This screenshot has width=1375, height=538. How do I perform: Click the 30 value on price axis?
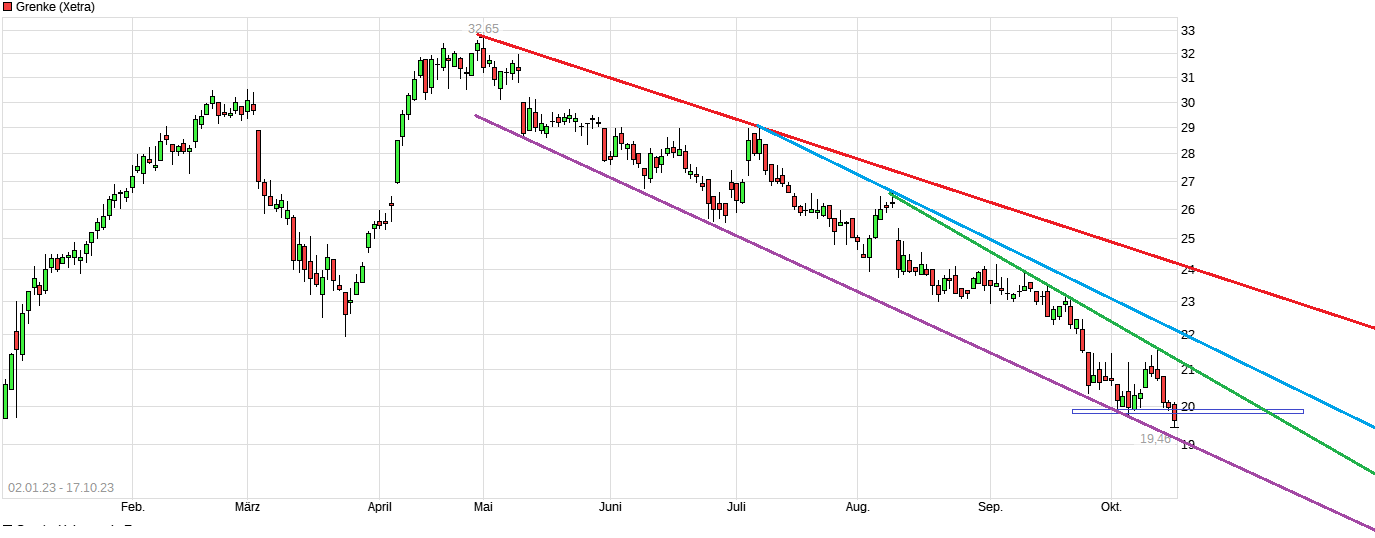[x=1188, y=102]
